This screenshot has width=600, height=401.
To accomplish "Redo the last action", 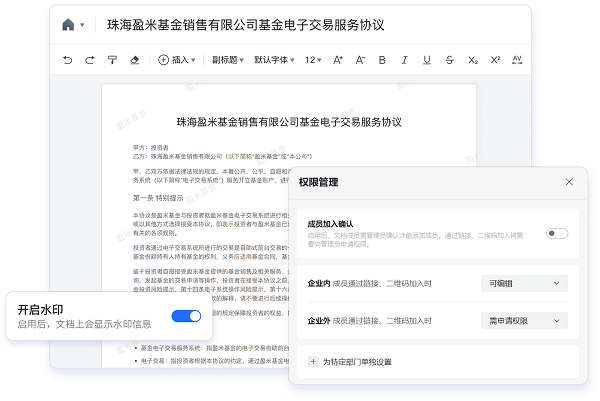I will click(90, 60).
